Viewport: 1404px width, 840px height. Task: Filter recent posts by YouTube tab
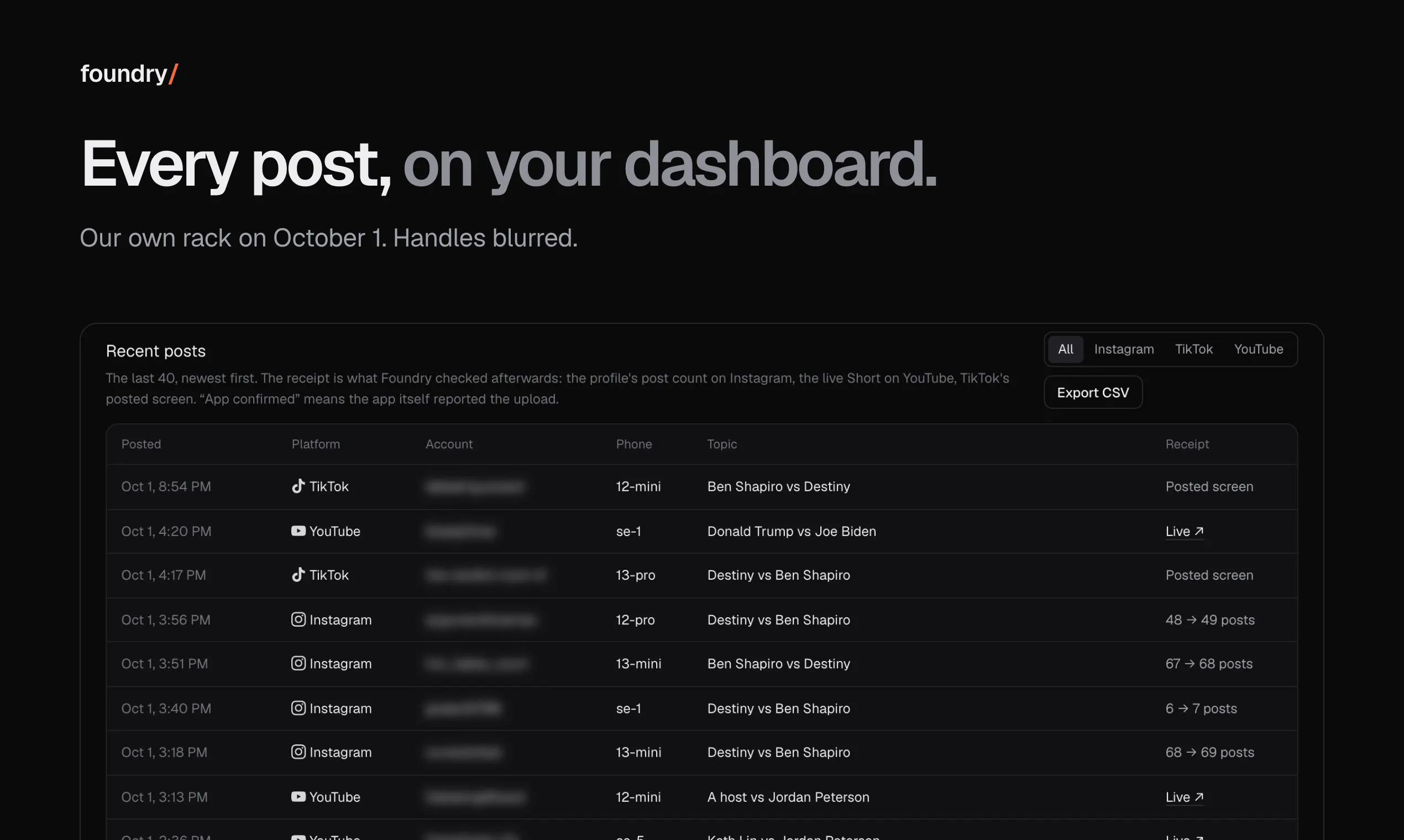point(1258,349)
